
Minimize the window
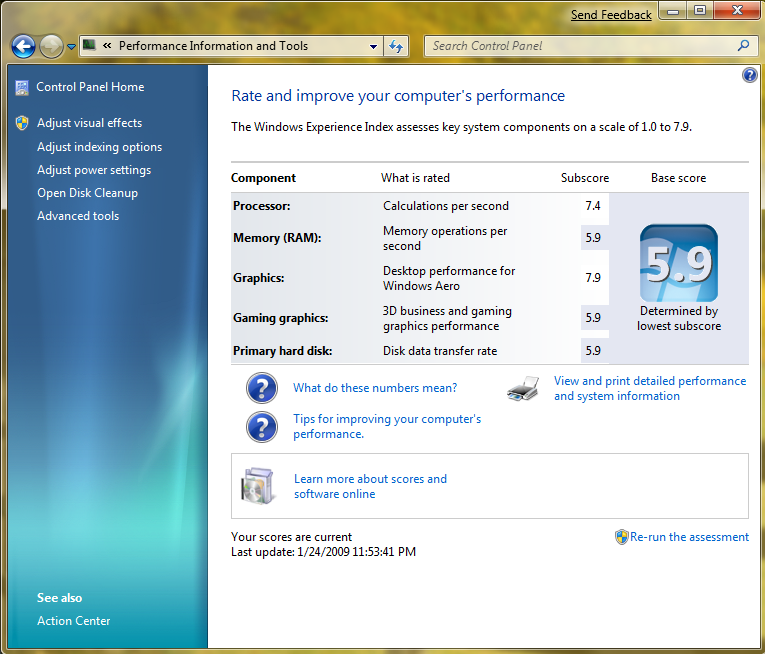tap(673, 11)
